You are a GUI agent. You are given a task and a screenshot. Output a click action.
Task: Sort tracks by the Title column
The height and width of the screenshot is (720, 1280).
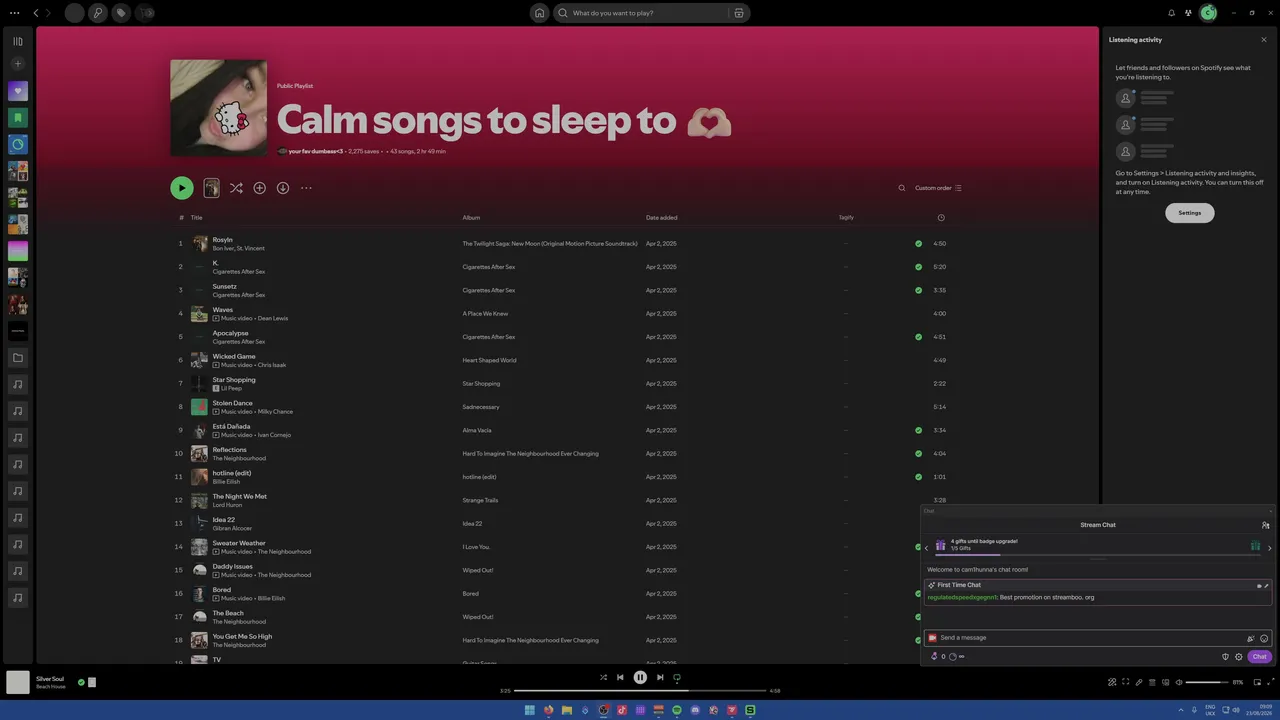(197, 217)
